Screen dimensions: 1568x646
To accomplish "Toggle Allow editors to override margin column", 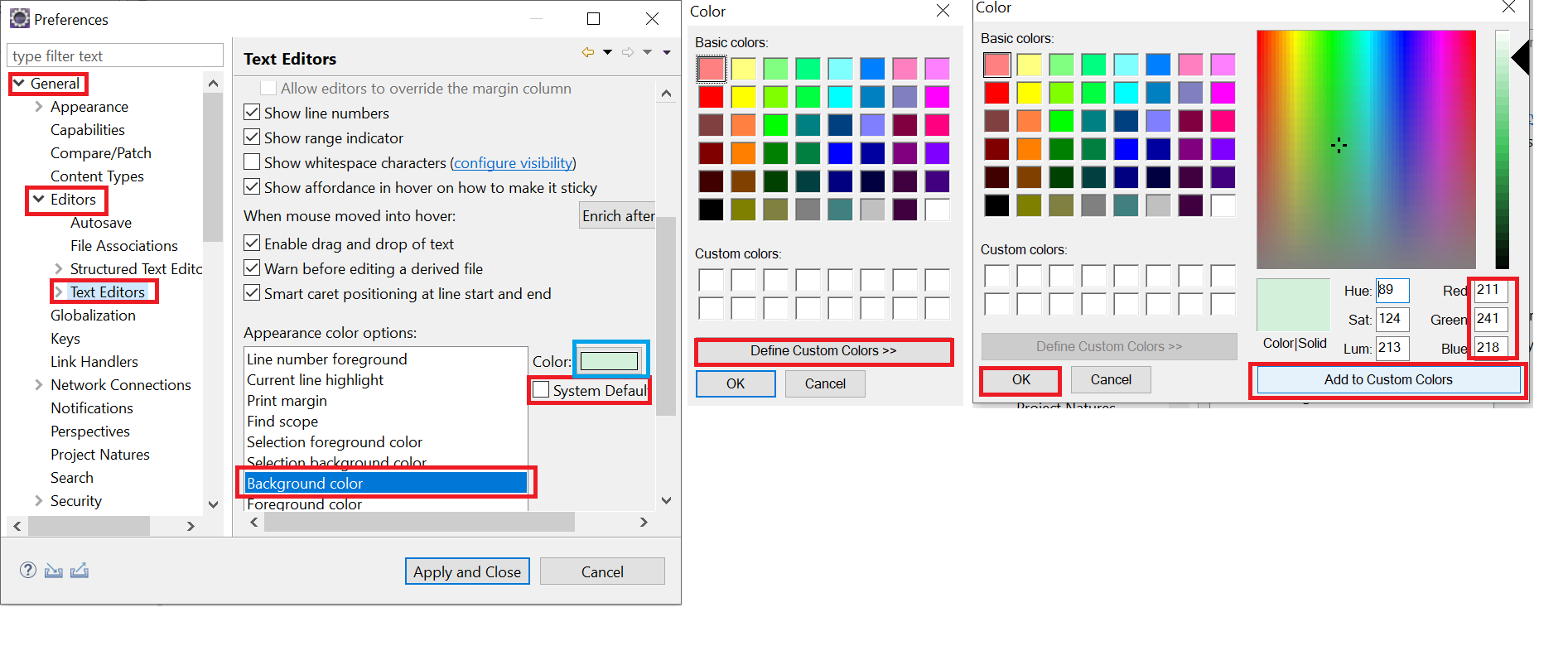I will (x=268, y=88).
